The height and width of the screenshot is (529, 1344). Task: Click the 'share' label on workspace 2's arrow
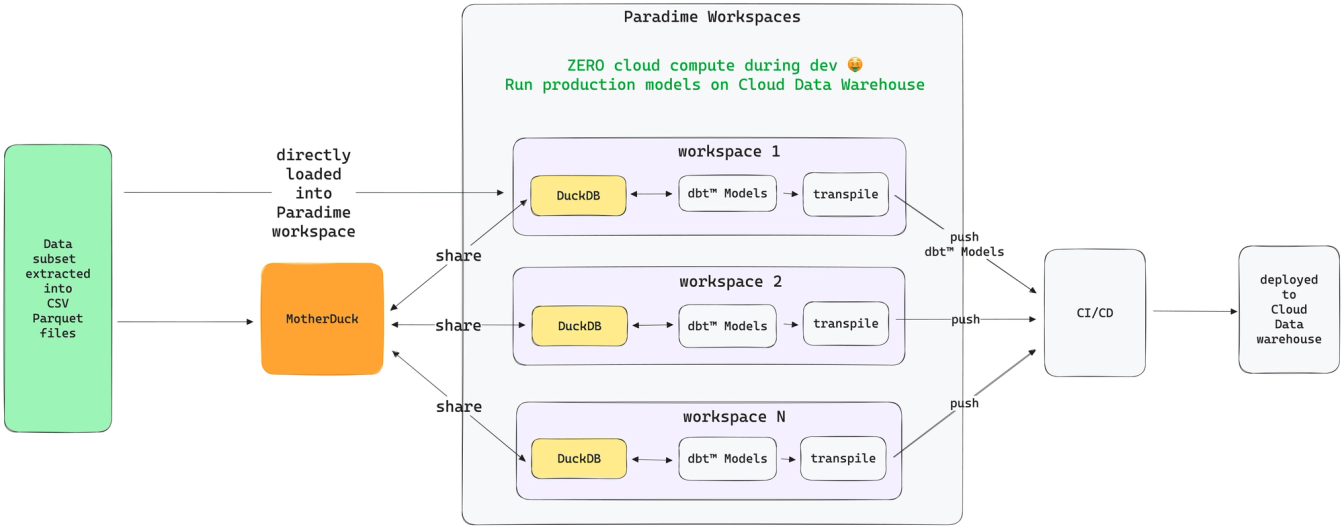point(458,326)
